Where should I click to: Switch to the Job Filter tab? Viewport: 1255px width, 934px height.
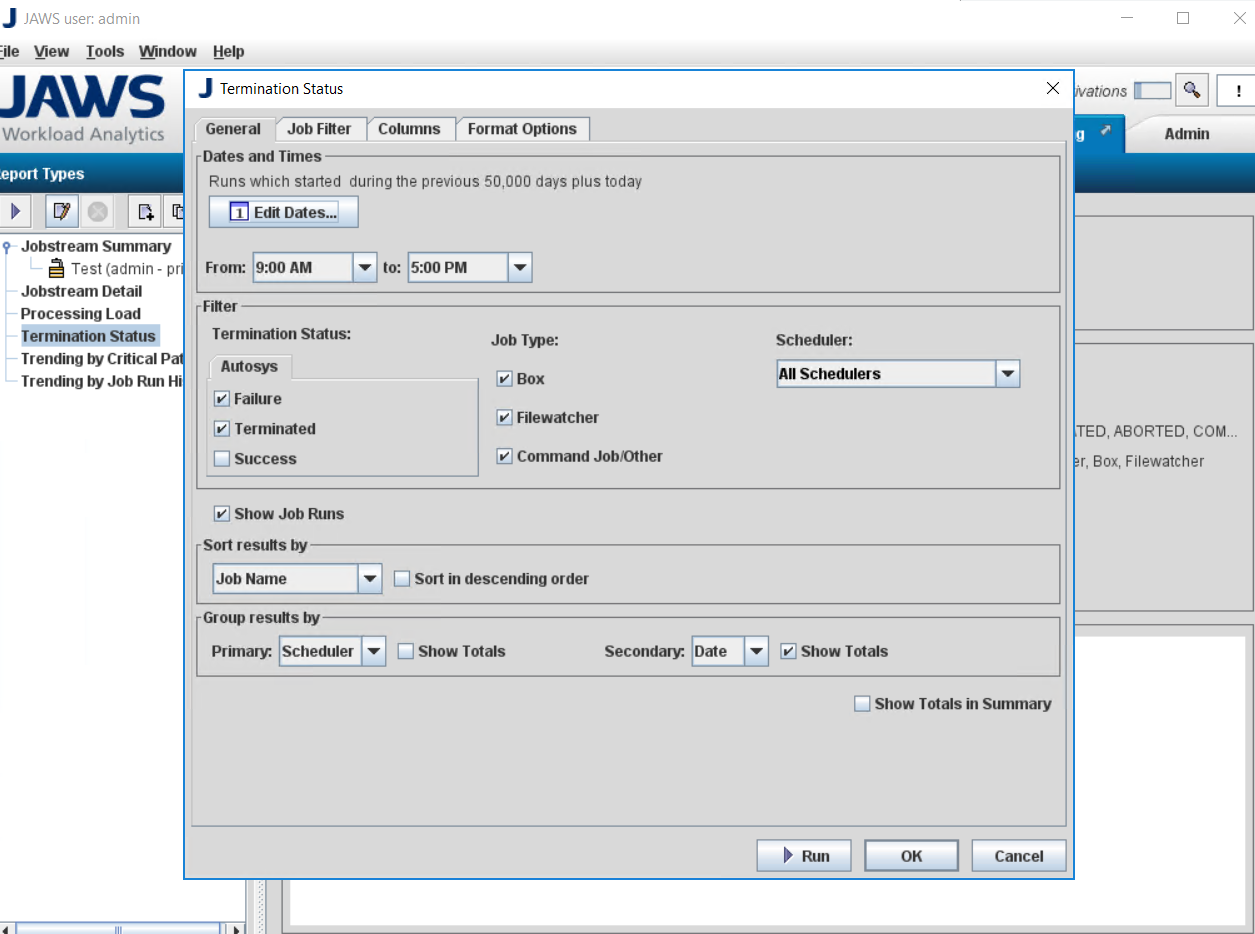[x=319, y=129]
